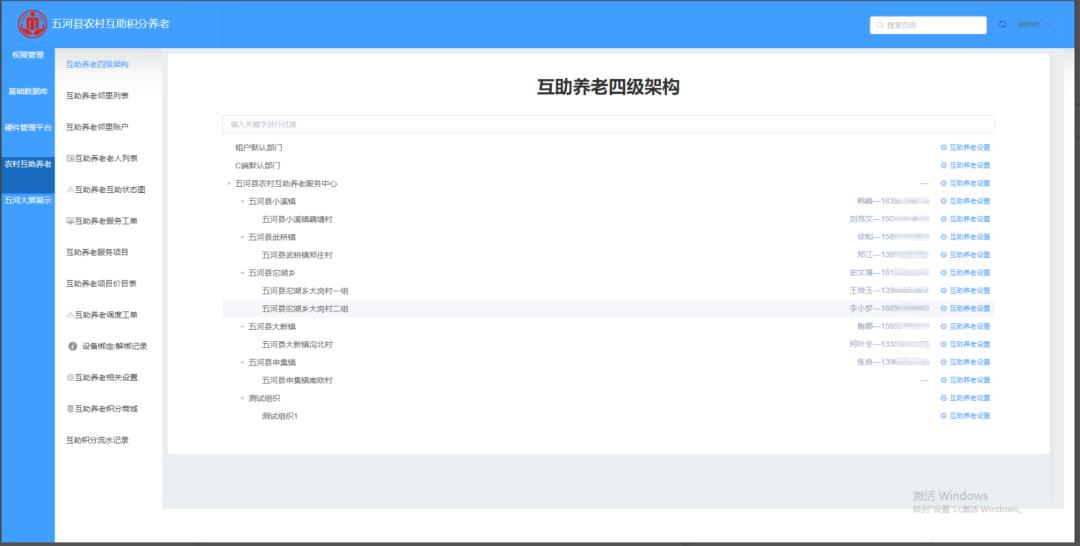Select the 五河县小溪镇 node label

pyautogui.click(x=272, y=202)
